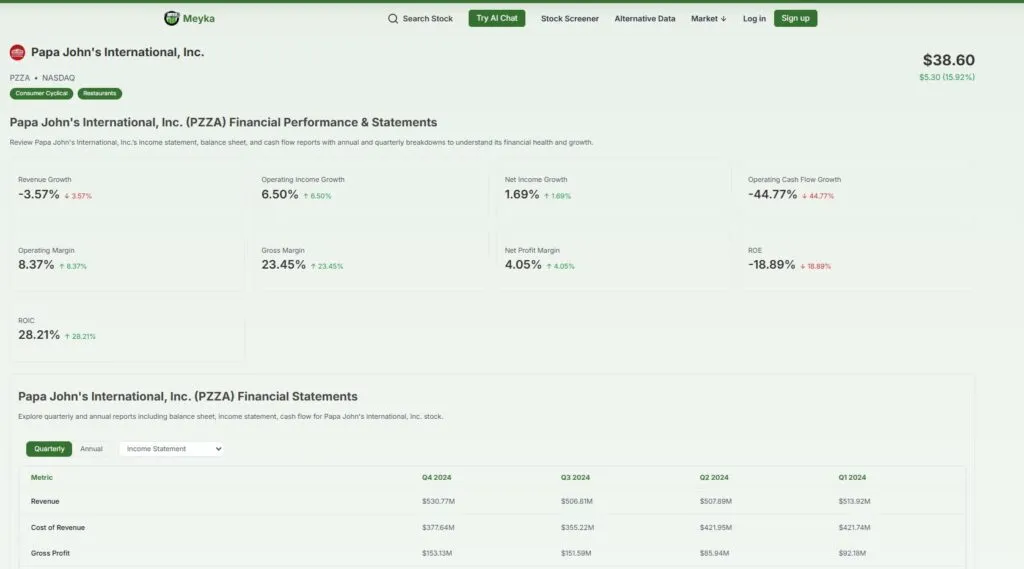Open Alternative Data page
This screenshot has width=1024, height=569.
coord(645,19)
